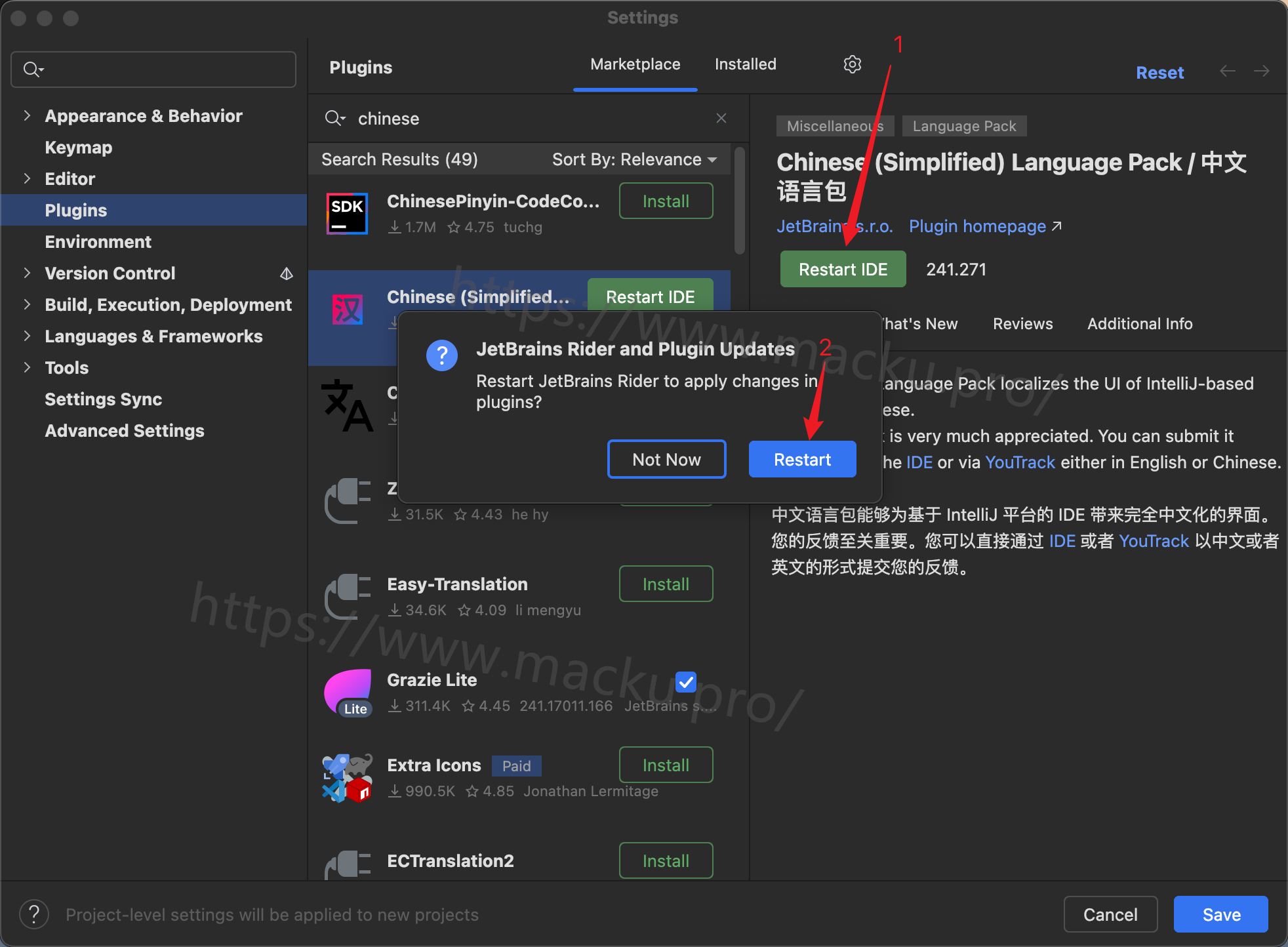The height and width of the screenshot is (947, 1288).
Task: Clear the 'chinese' plugin search text
Action: pyautogui.click(x=721, y=118)
